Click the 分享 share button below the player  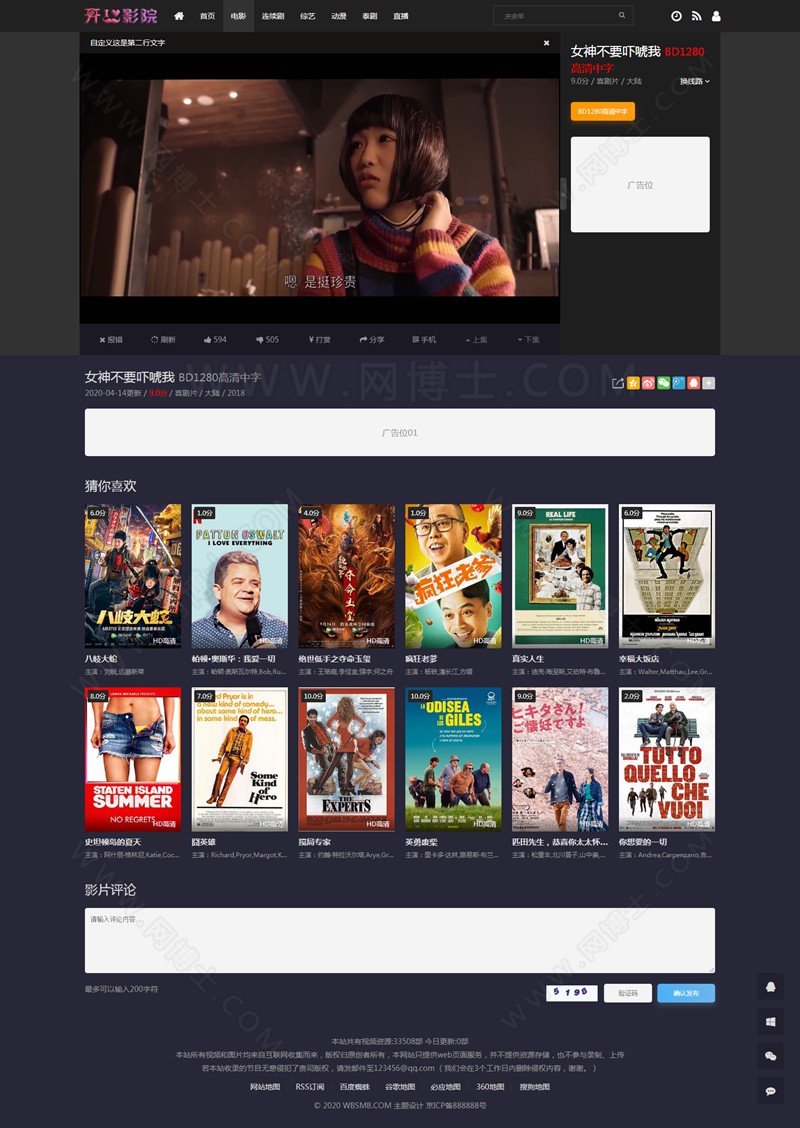(372, 340)
